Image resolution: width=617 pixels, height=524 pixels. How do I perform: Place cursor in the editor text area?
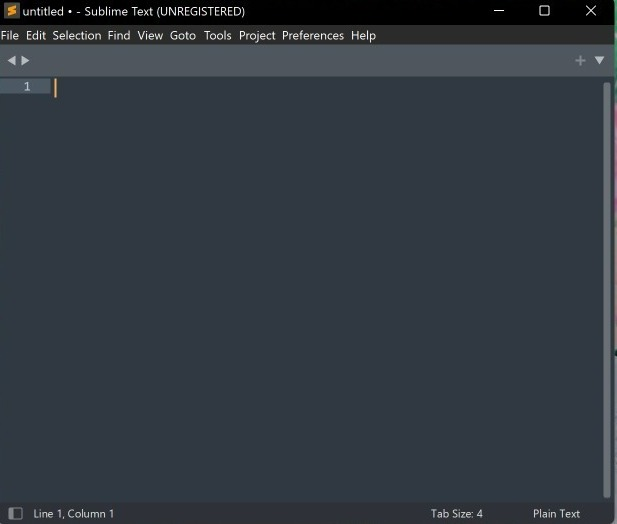pyautogui.click(x=327, y=289)
